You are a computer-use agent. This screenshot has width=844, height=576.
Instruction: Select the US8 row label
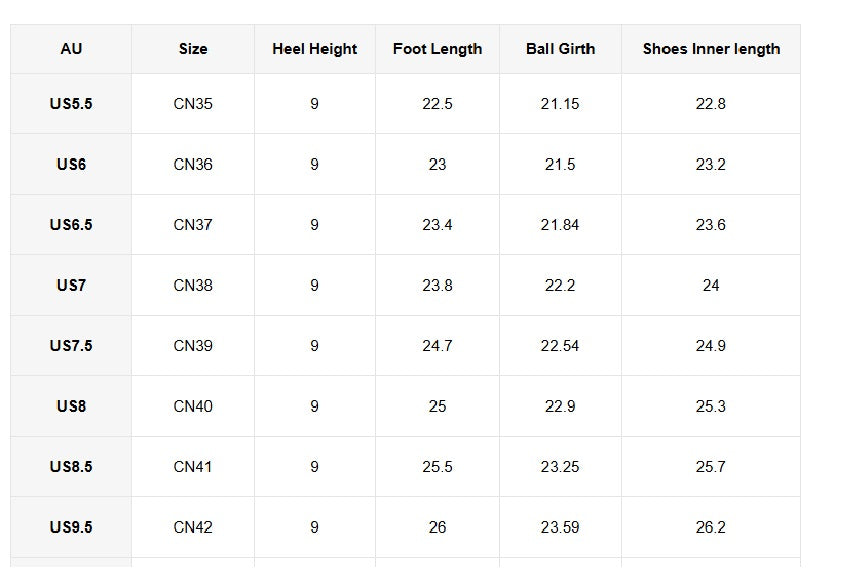pyautogui.click(x=71, y=406)
